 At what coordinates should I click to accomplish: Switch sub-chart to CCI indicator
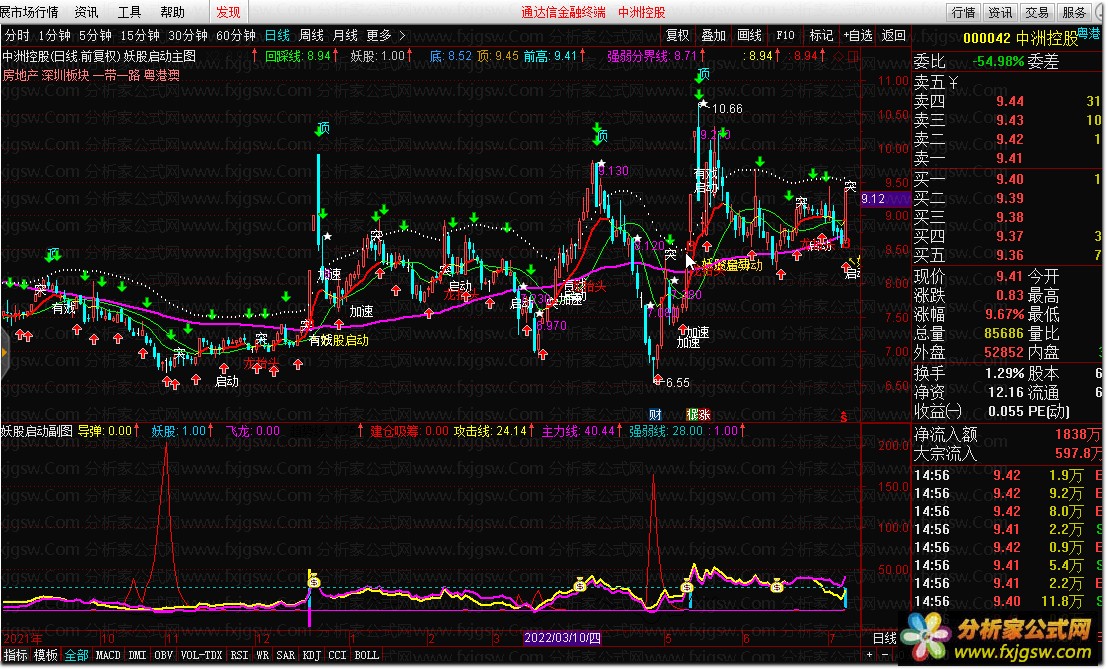[x=337, y=656]
